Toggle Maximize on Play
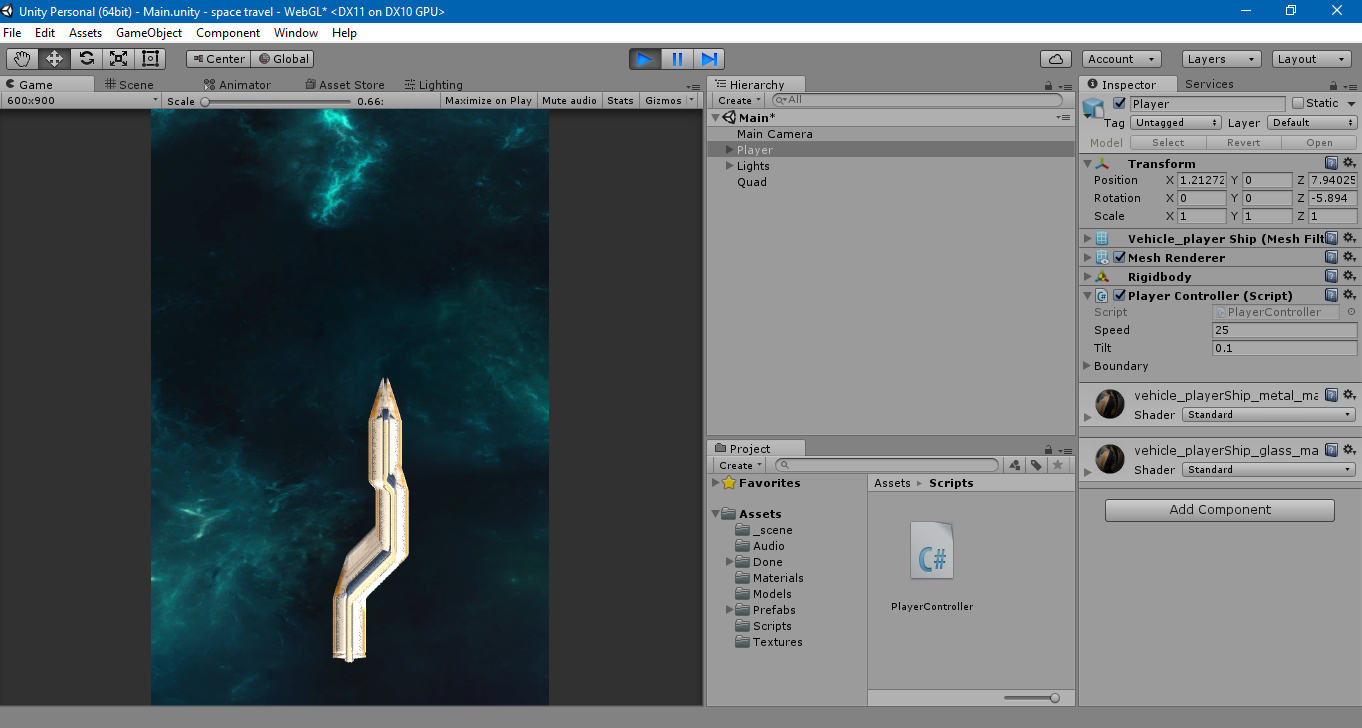This screenshot has height=728, width=1362. click(x=488, y=100)
